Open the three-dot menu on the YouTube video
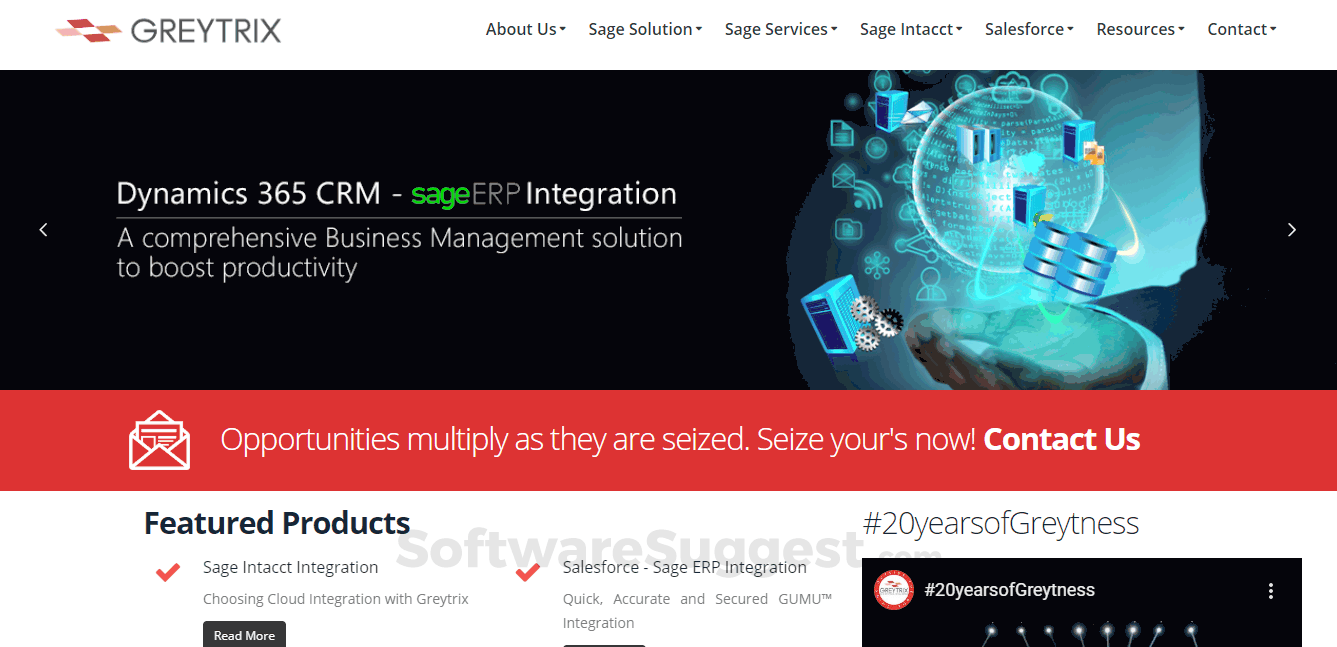 [1271, 591]
